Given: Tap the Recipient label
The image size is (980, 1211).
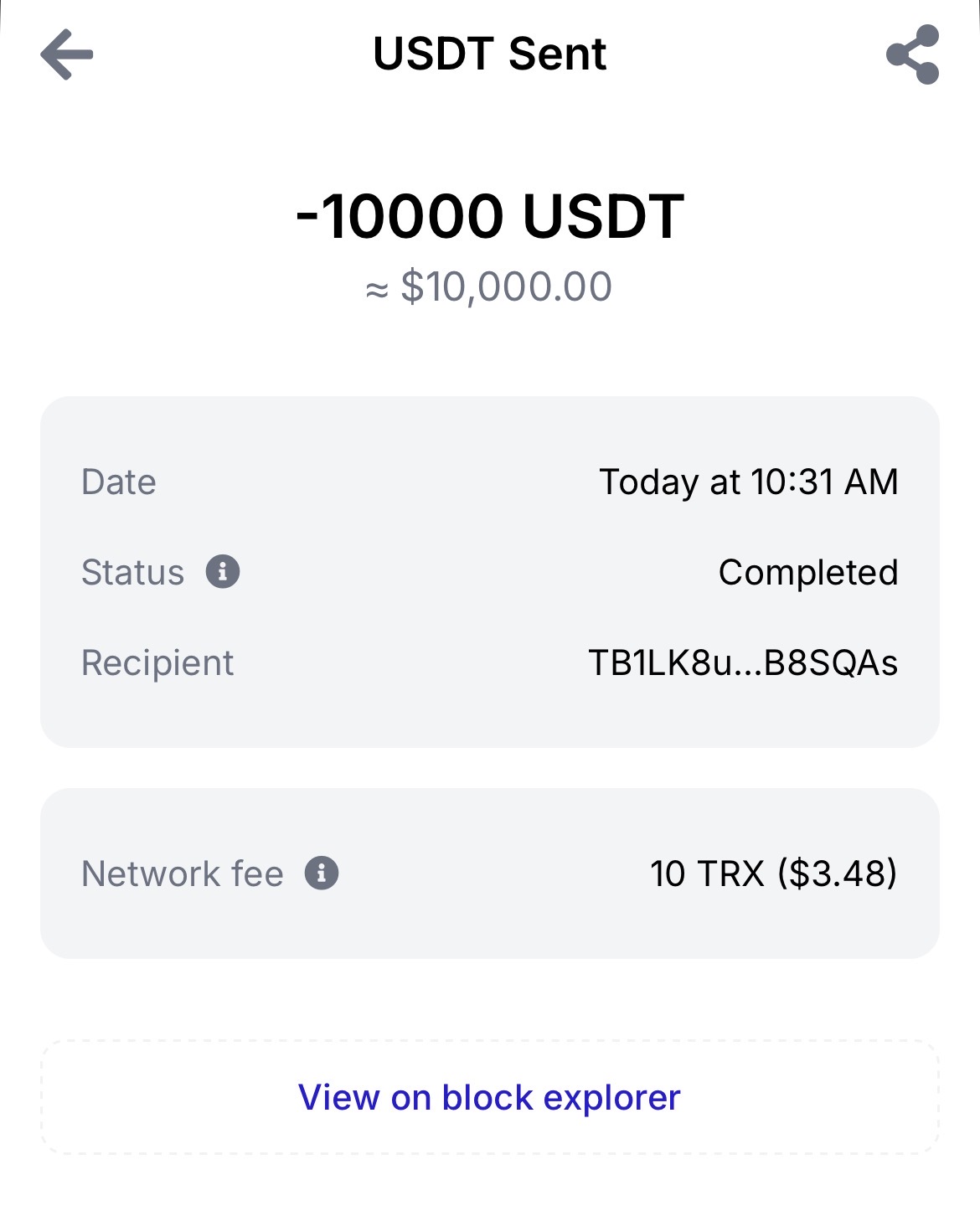Looking at the screenshot, I should pos(157,662).
